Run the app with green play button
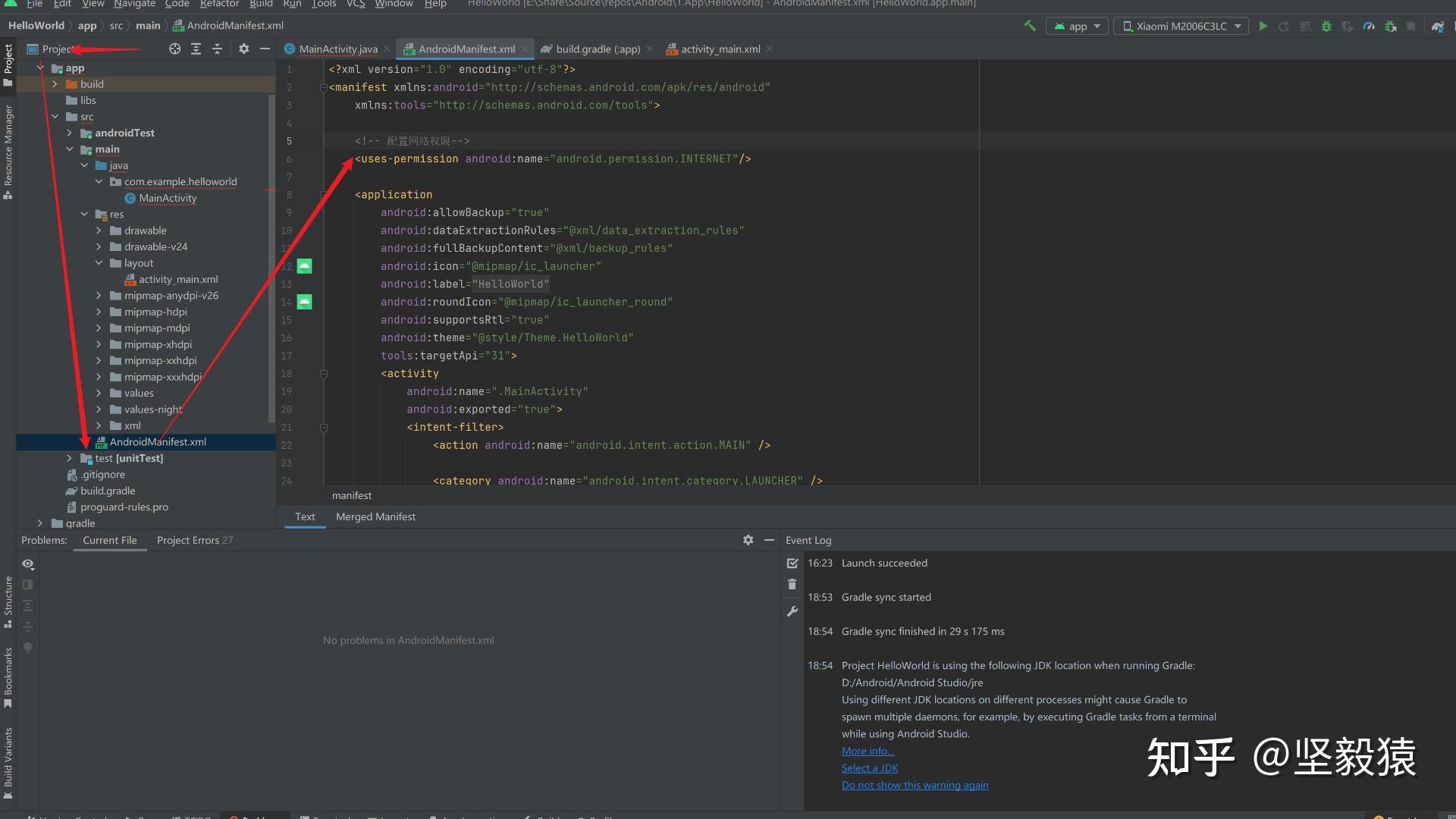The height and width of the screenshot is (819, 1456). (x=1263, y=26)
